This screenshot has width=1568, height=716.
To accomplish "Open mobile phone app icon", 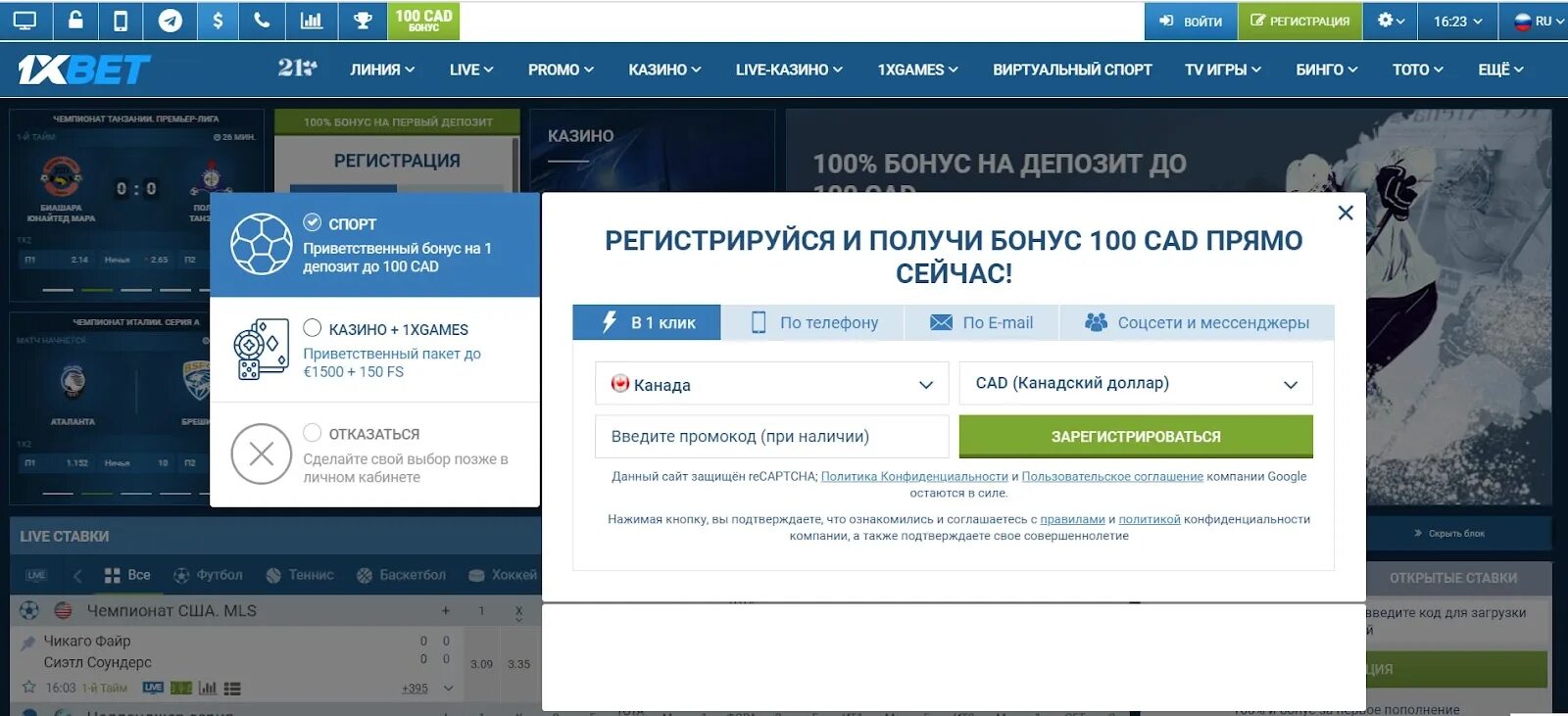I will coord(121,21).
